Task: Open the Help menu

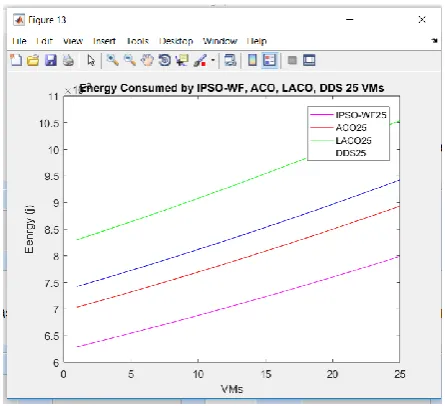Action: tap(257, 41)
